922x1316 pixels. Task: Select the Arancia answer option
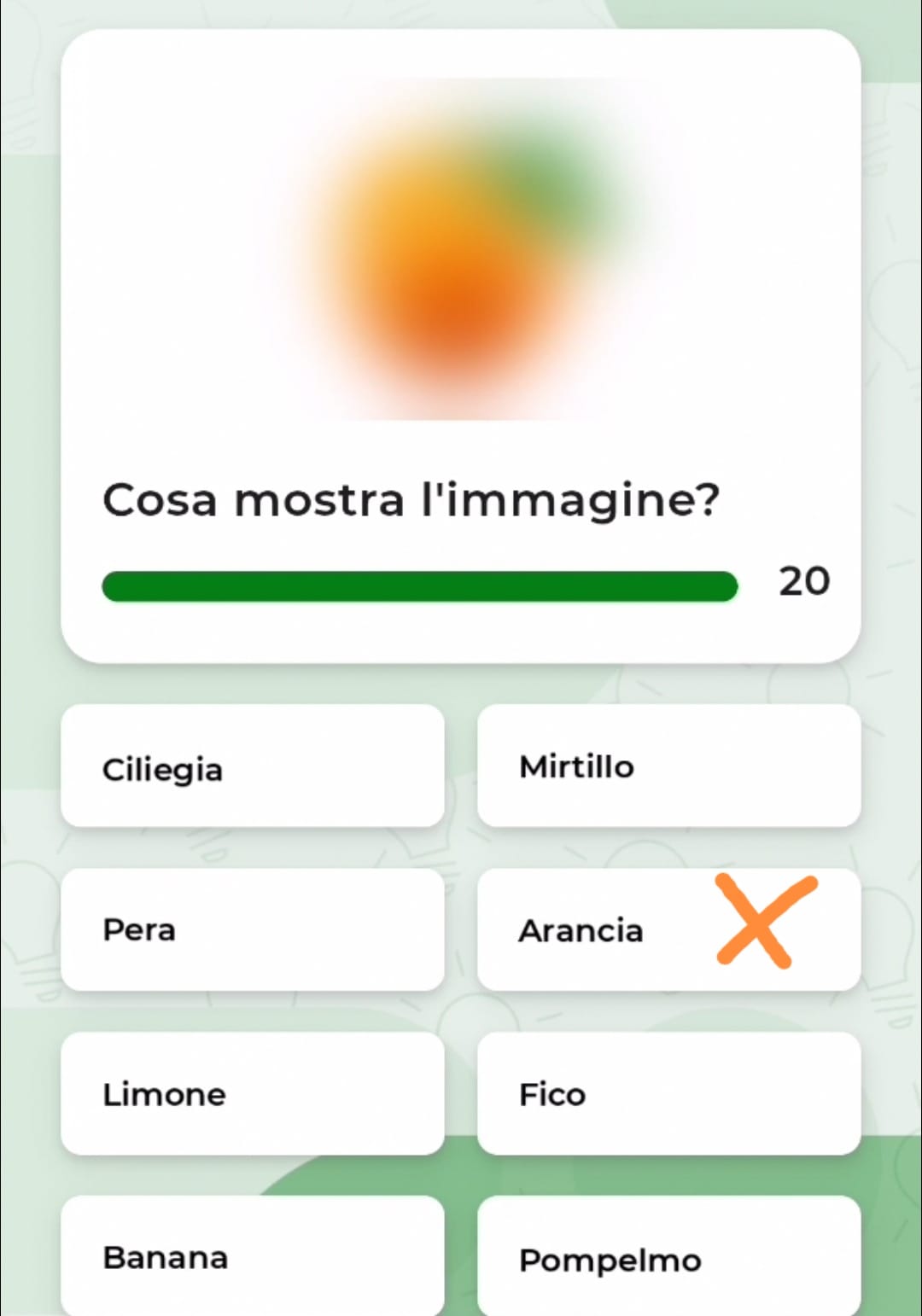point(668,929)
